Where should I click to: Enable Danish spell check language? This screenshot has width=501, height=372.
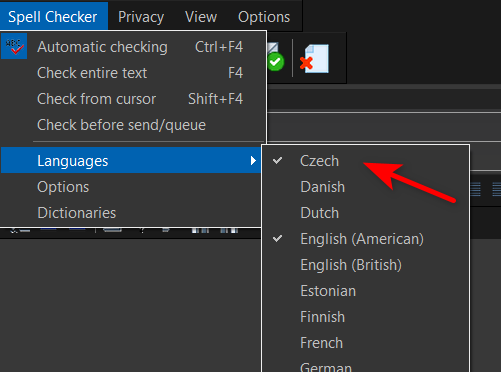pos(366,187)
